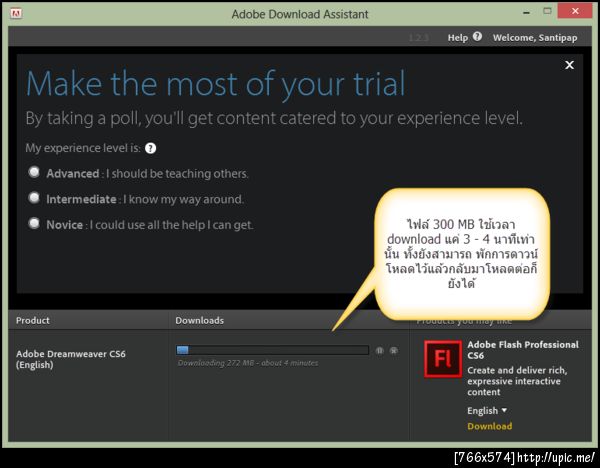Select the Advanced experience level
Viewport: 600px width, 468px height.
pos(34,172)
